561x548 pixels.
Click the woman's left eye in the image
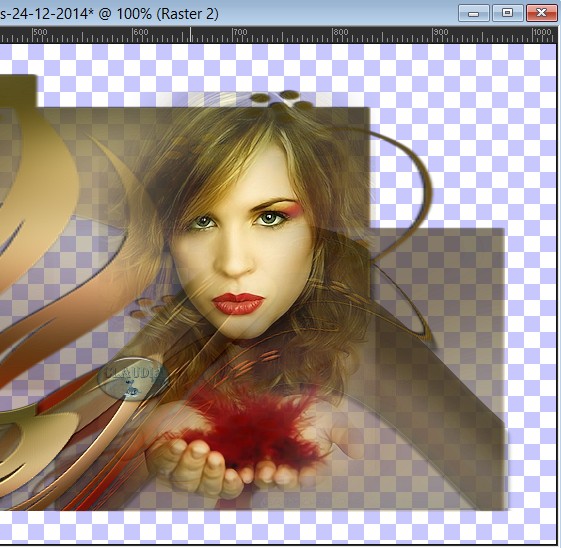(x=271, y=218)
